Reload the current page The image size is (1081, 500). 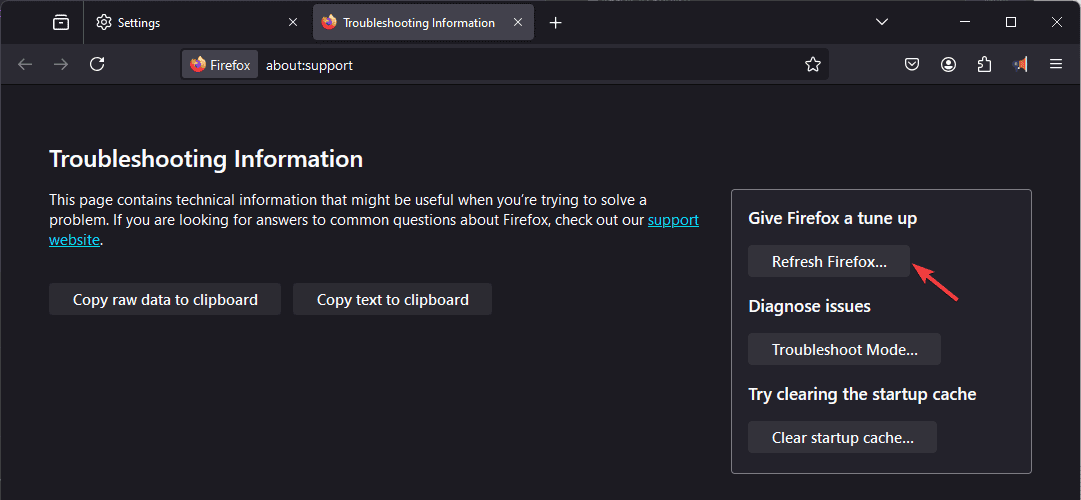pyautogui.click(x=97, y=64)
